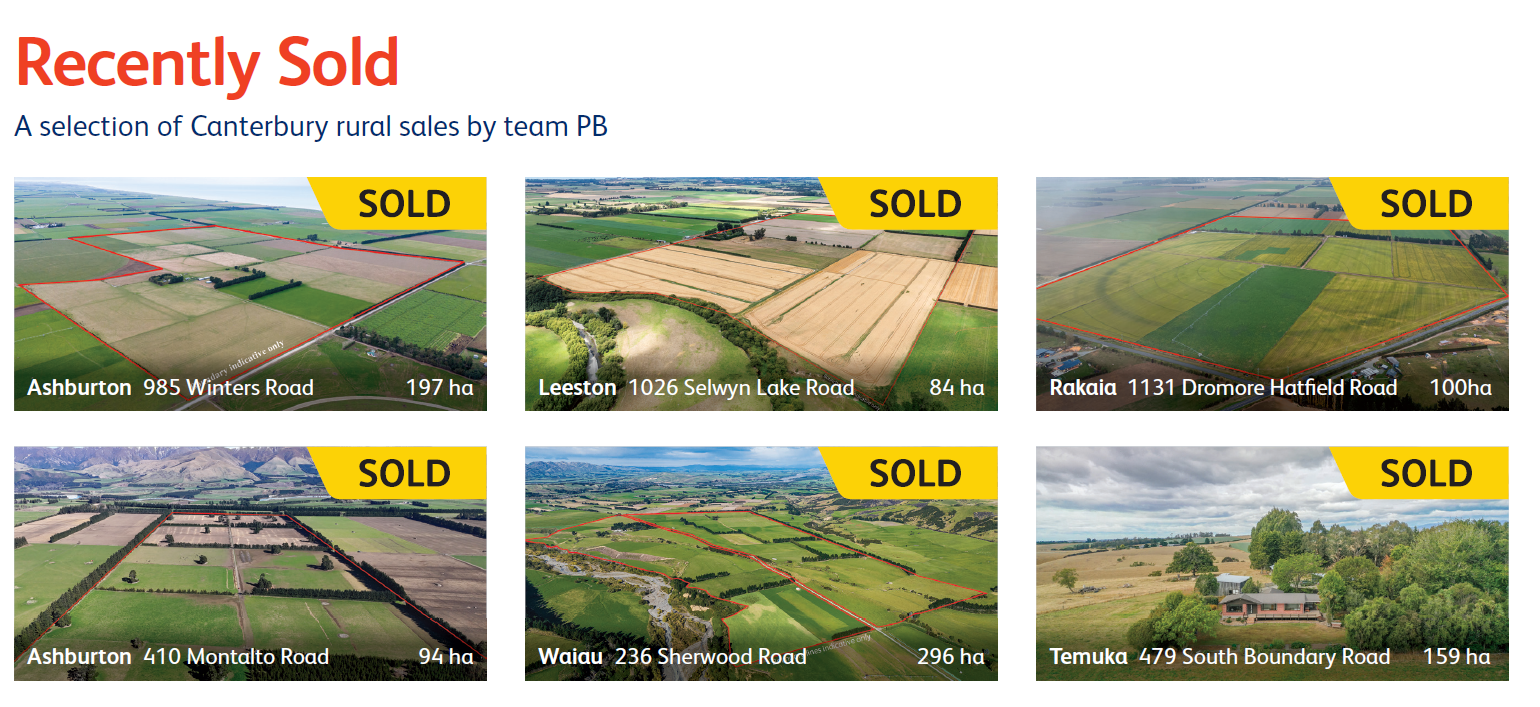Click SOLD badge on Dromore Hatfield Road listing

(x=1426, y=204)
